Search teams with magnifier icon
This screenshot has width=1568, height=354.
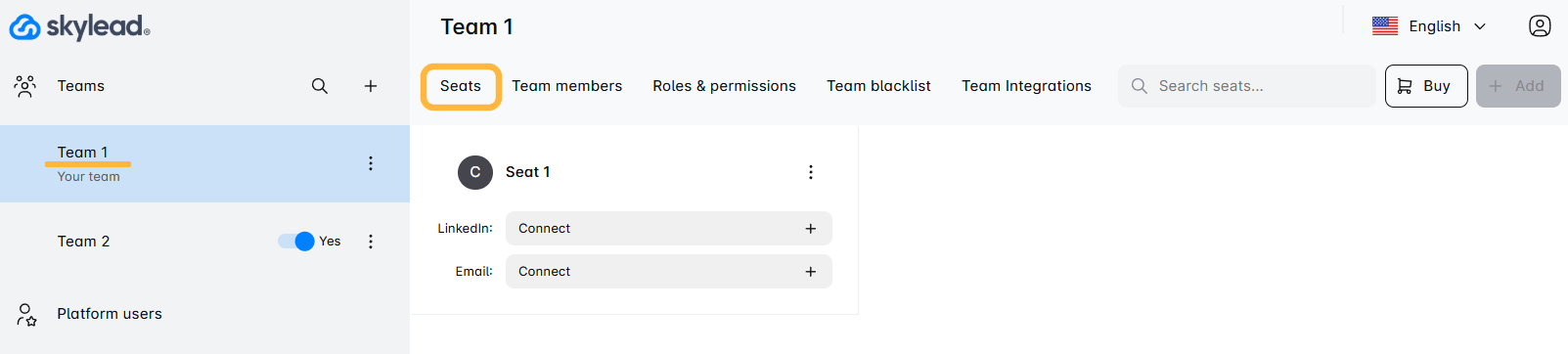(320, 86)
